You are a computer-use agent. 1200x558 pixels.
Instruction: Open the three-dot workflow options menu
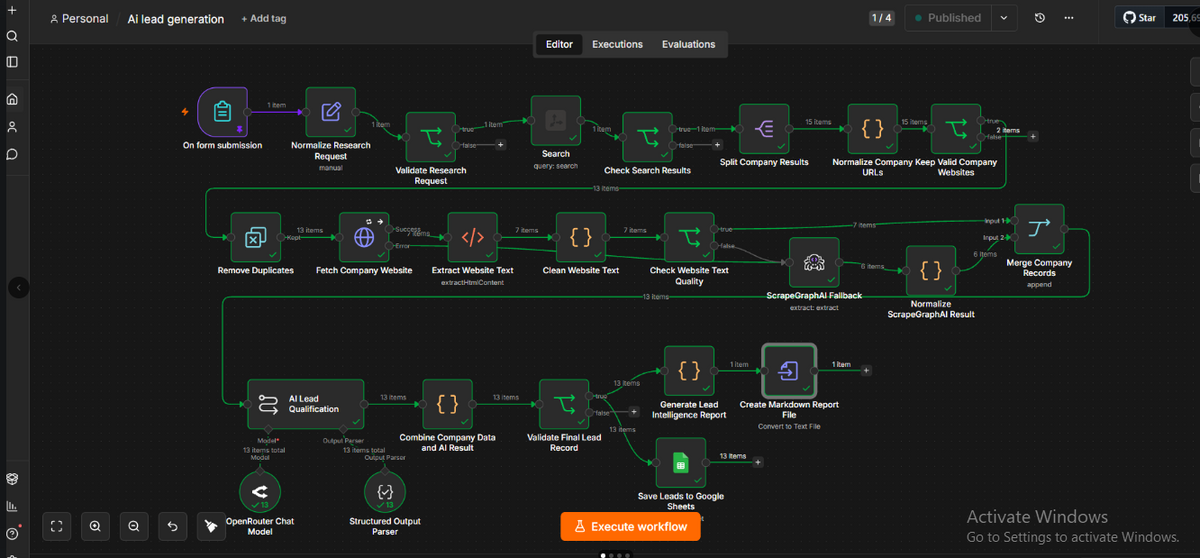[1069, 18]
